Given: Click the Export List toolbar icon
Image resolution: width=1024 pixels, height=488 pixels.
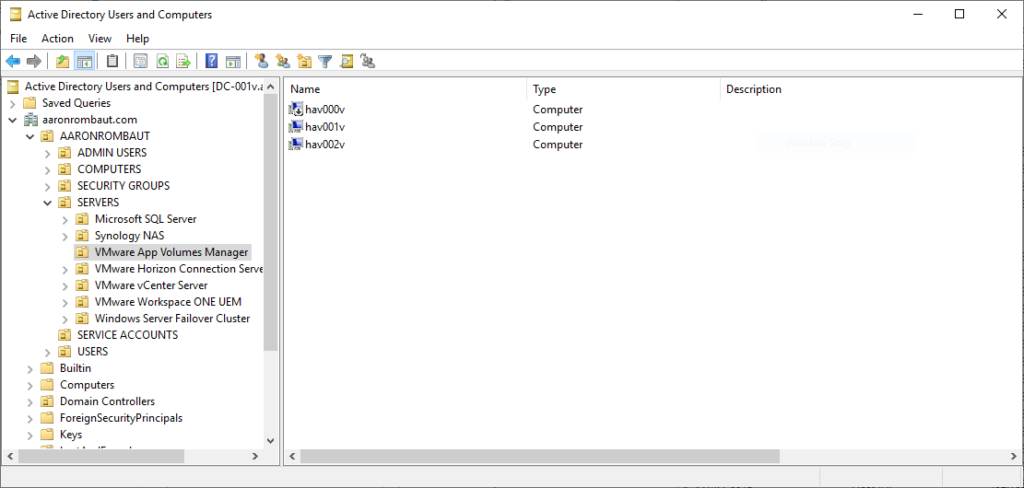Looking at the screenshot, I should pyautogui.click(x=183, y=62).
